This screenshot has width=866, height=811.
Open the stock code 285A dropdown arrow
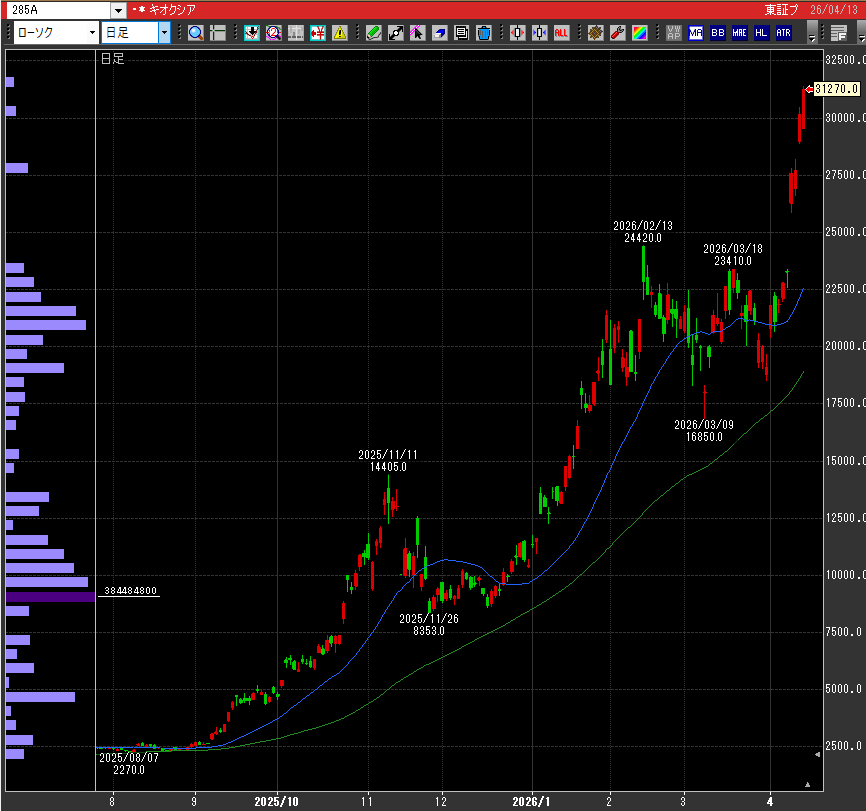point(118,10)
